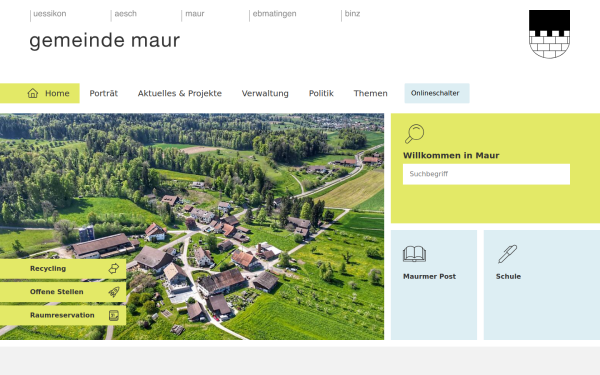Viewport: 600px width, 375px height.
Task: Focus the Suchbegriff search field
Action: pyautogui.click(x=486, y=174)
